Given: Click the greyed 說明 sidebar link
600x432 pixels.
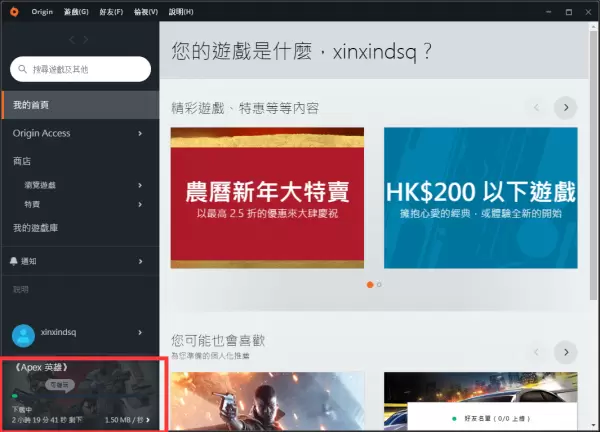Looking at the screenshot, I should click(21, 289).
